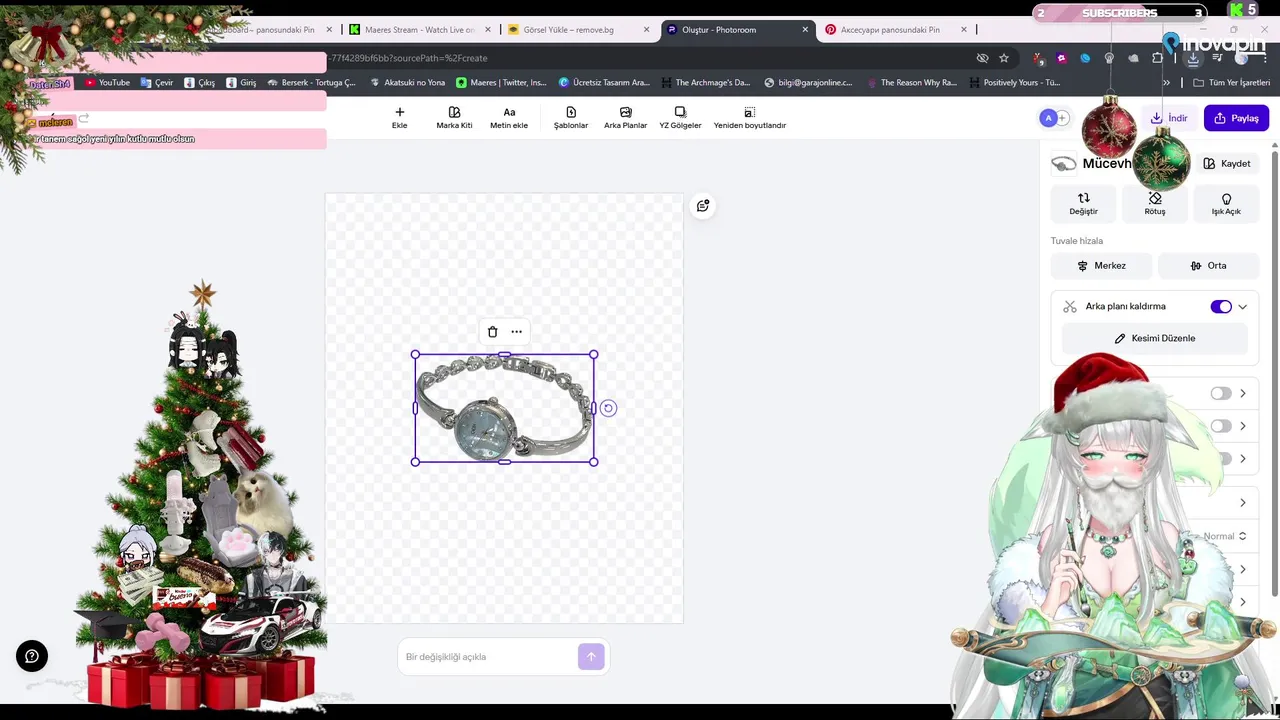Enable the second grey toggle below Kesimi Düzenle

1221,426
